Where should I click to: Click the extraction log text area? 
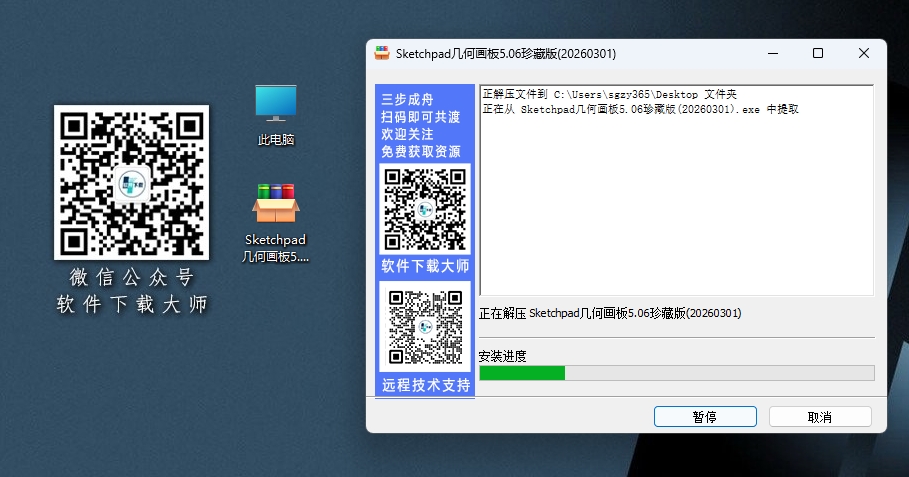point(677,191)
